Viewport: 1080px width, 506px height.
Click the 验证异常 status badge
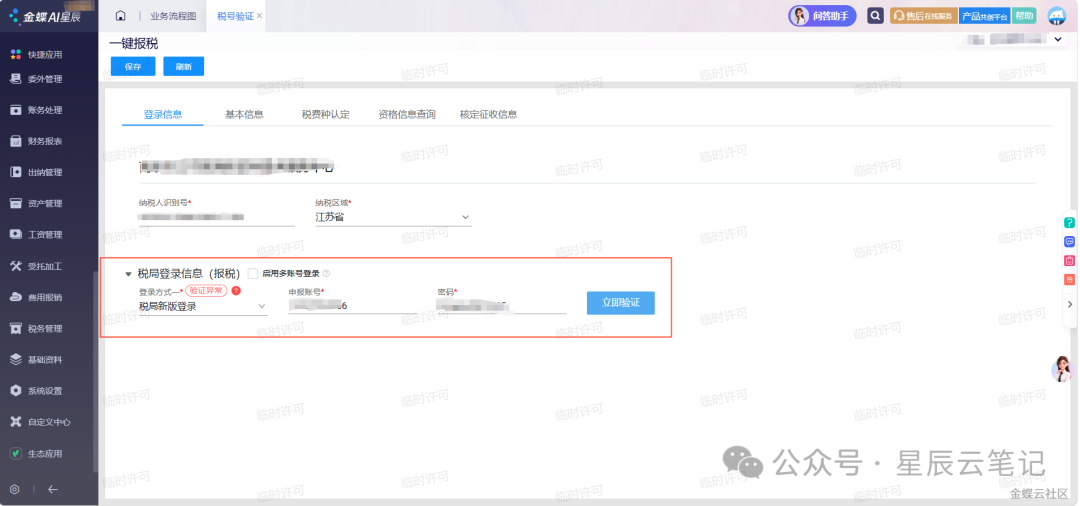click(x=207, y=291)
